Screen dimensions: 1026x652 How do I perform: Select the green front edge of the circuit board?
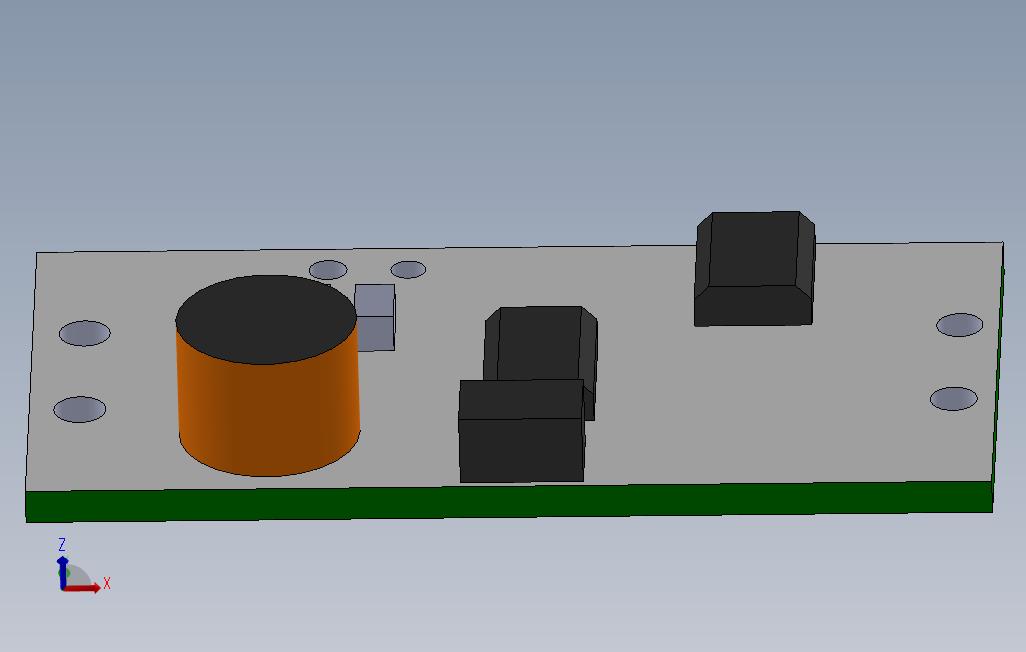509,501
